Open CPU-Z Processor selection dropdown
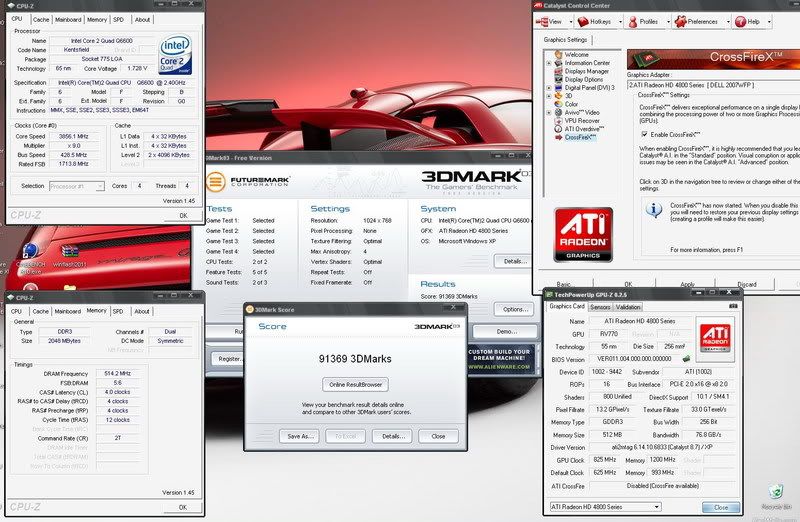The width and height of the screenshot is (800, 522). coord(77,186)
